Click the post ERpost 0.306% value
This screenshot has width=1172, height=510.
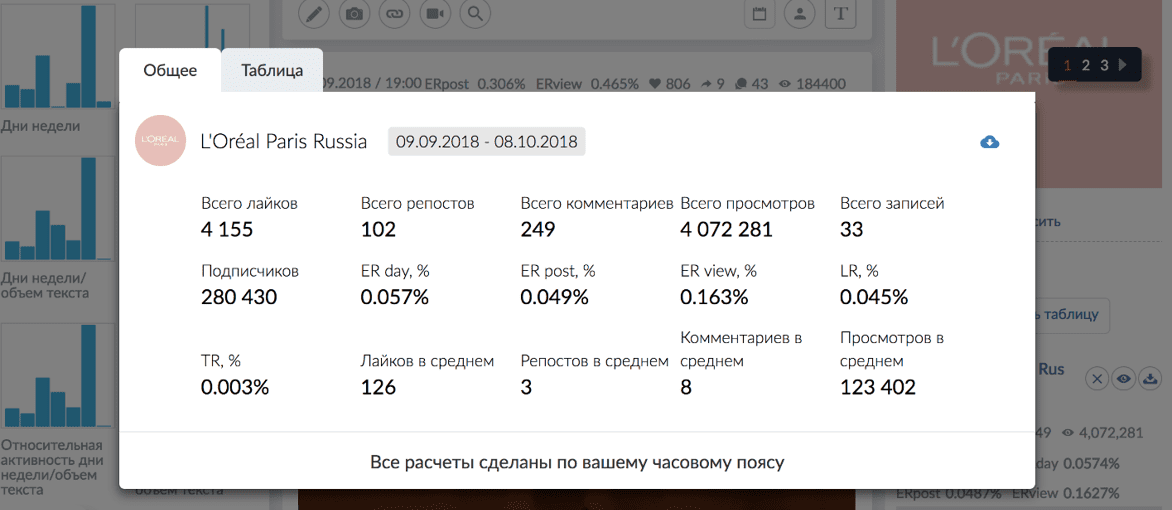click(502, 84)
